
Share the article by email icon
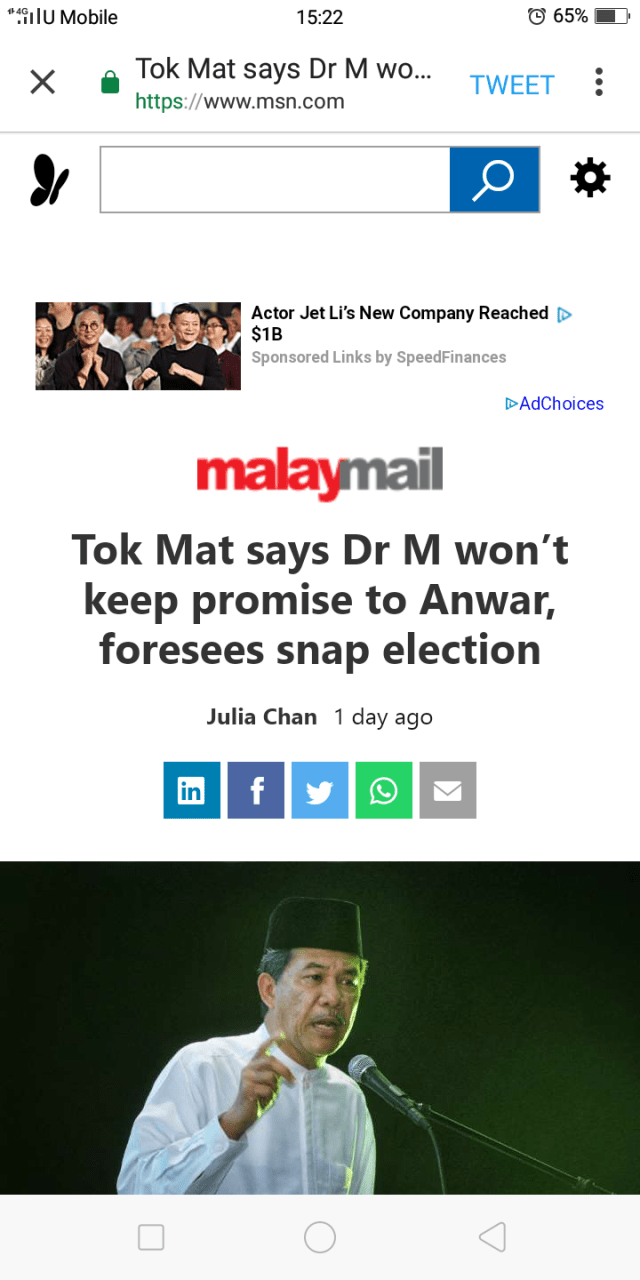point(448,790)
